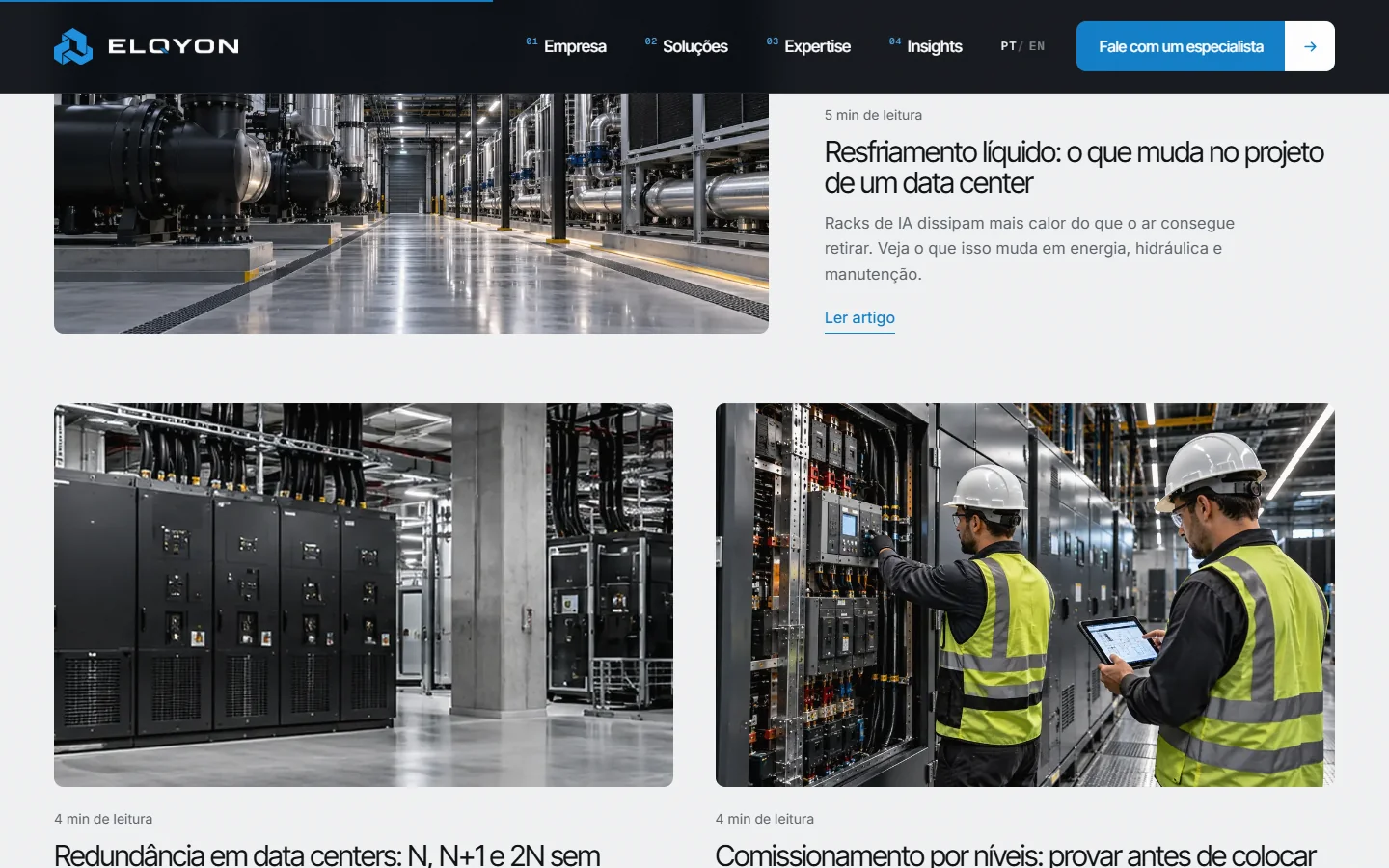This screenshot has width=1389, height=868.
Task: Click the ELOYON wordmark in the header
Action: point(174,46)
